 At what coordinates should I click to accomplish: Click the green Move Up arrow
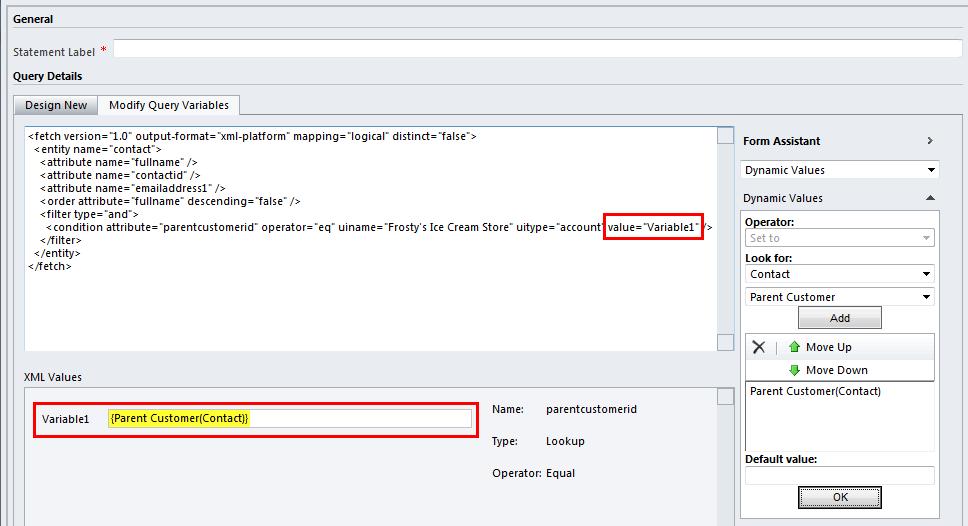[x=794, y=347]
